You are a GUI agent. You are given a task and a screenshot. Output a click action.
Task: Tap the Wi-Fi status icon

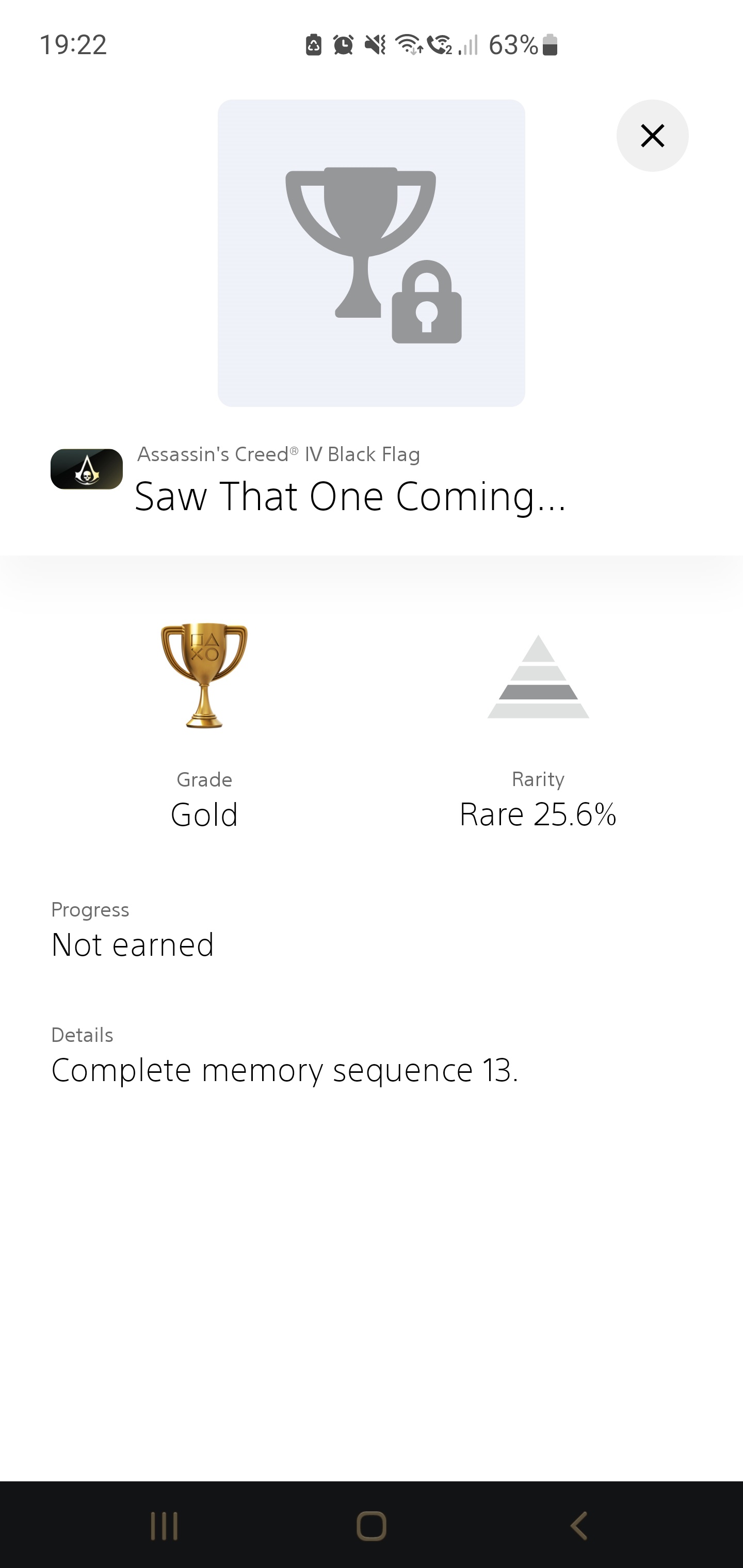[x=408, y=45]
